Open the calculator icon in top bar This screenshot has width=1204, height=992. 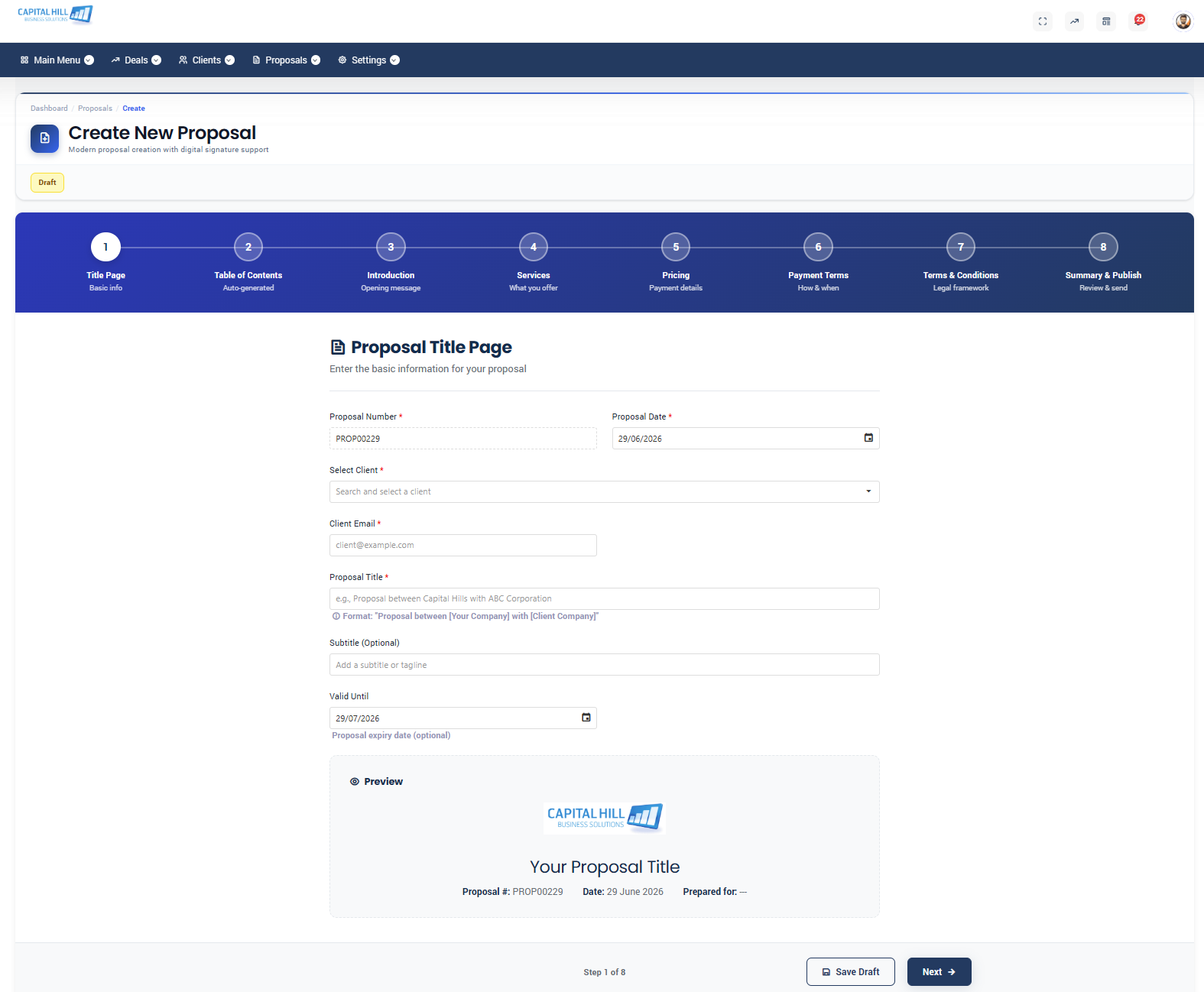pyautogui.click(x=1106, y=21)
